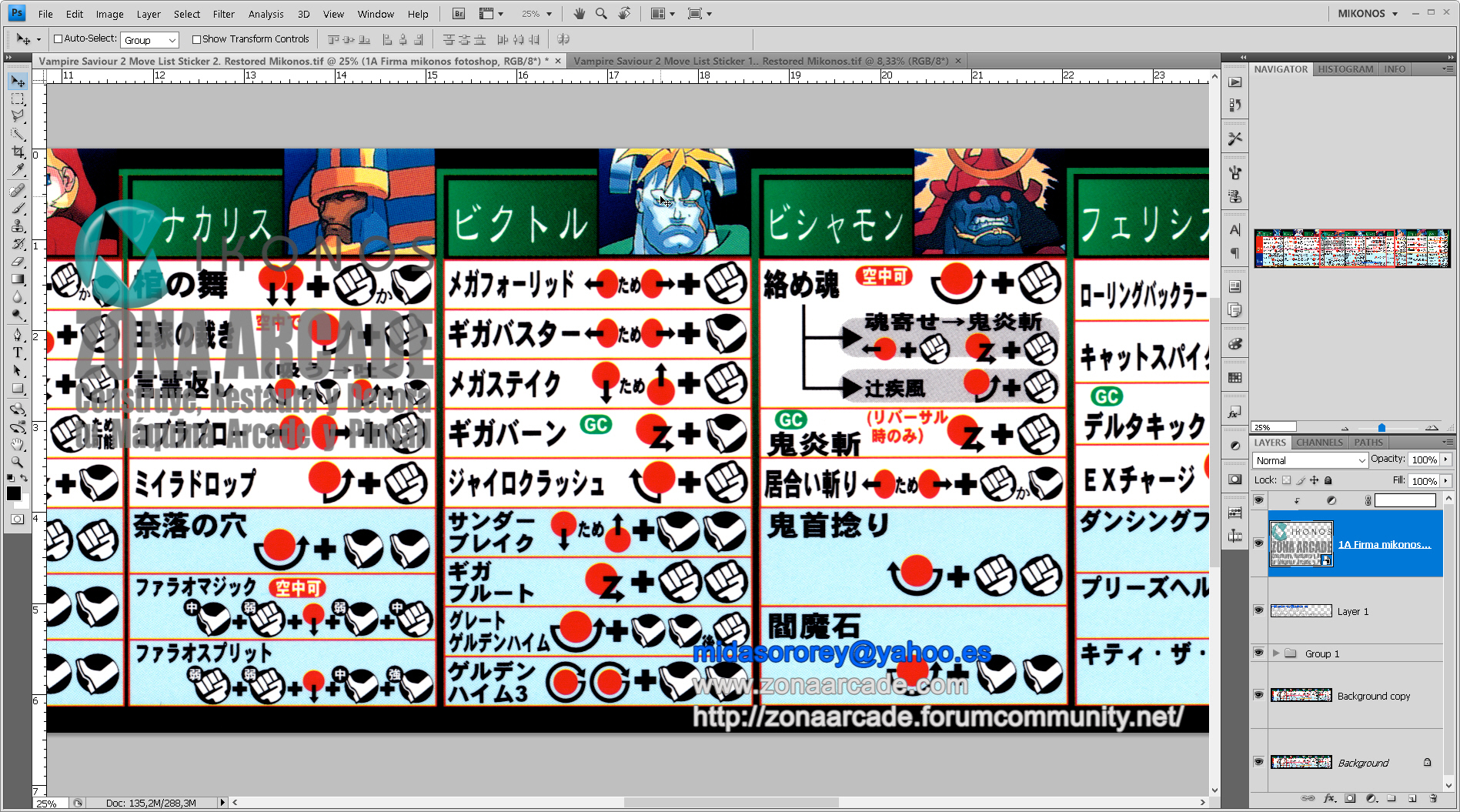The height and width of the screenshot is (812, 1460).
Task: Choose the Horizontal Type tool
Action: [x=17, y=353]
